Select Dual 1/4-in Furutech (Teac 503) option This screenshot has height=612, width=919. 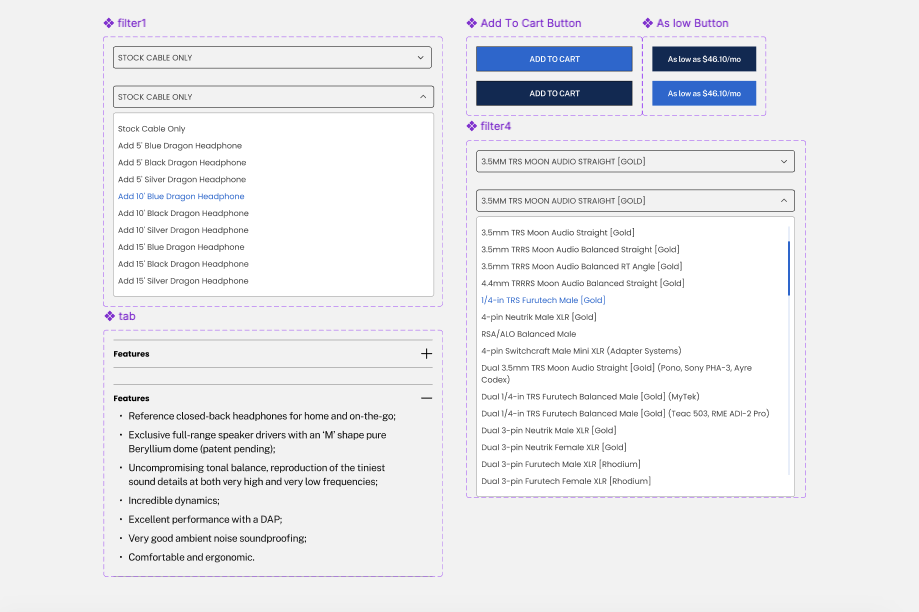pos(625,414)
